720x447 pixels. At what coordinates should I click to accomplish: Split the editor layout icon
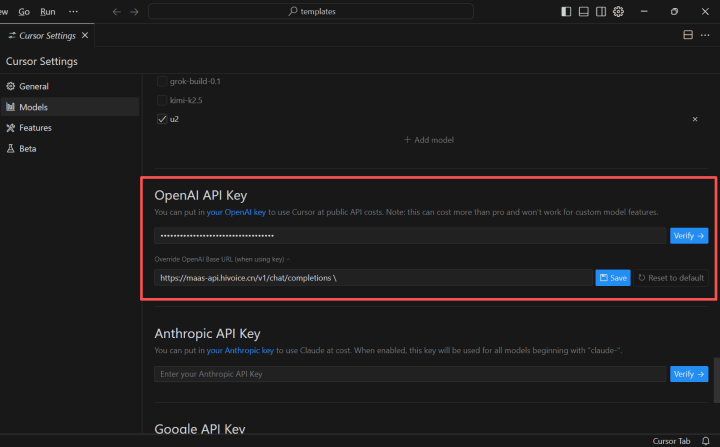coord(688,35)
